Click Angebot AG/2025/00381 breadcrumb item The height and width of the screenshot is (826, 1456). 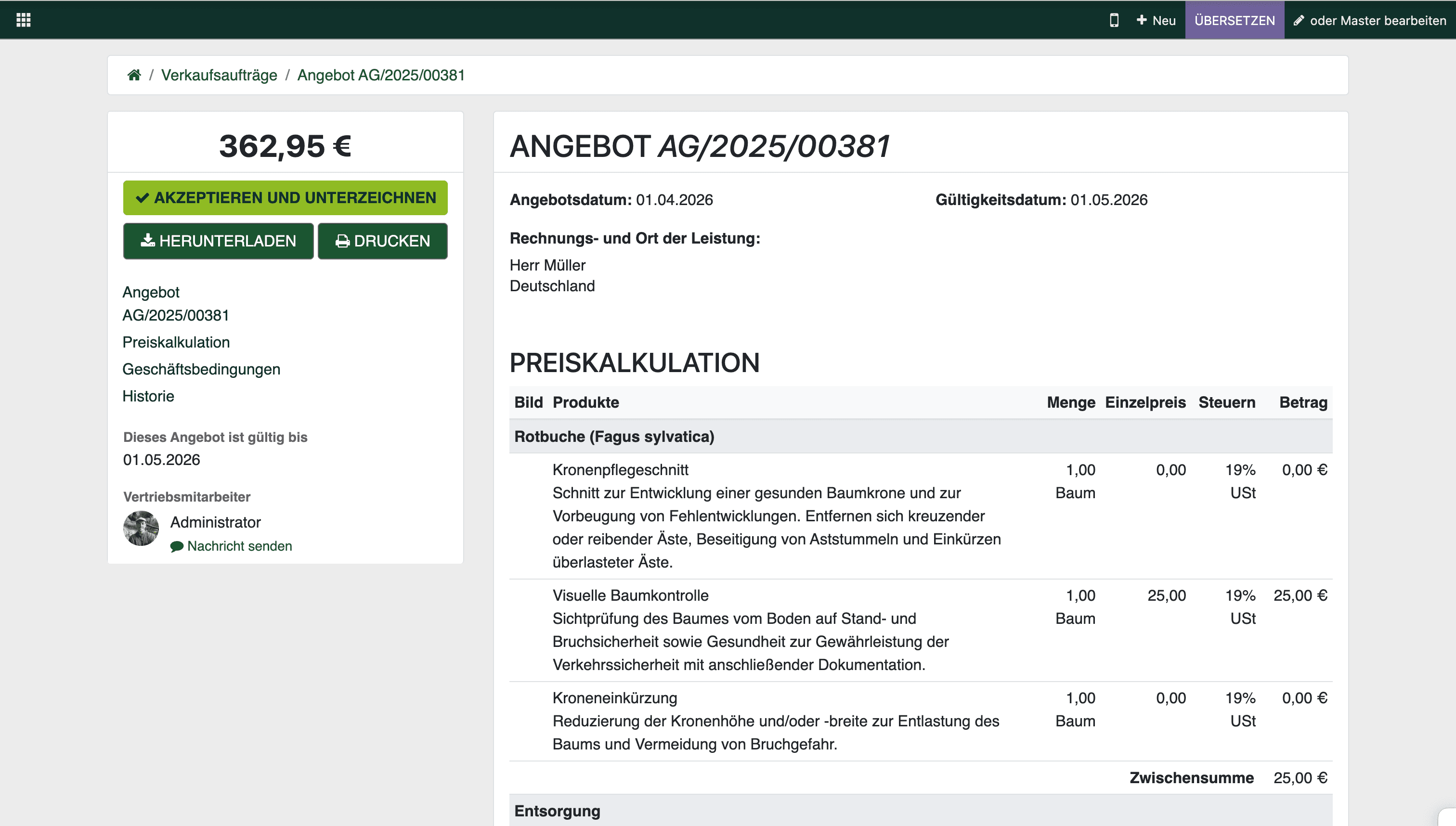pyautogui.click(x=381, y=75)
